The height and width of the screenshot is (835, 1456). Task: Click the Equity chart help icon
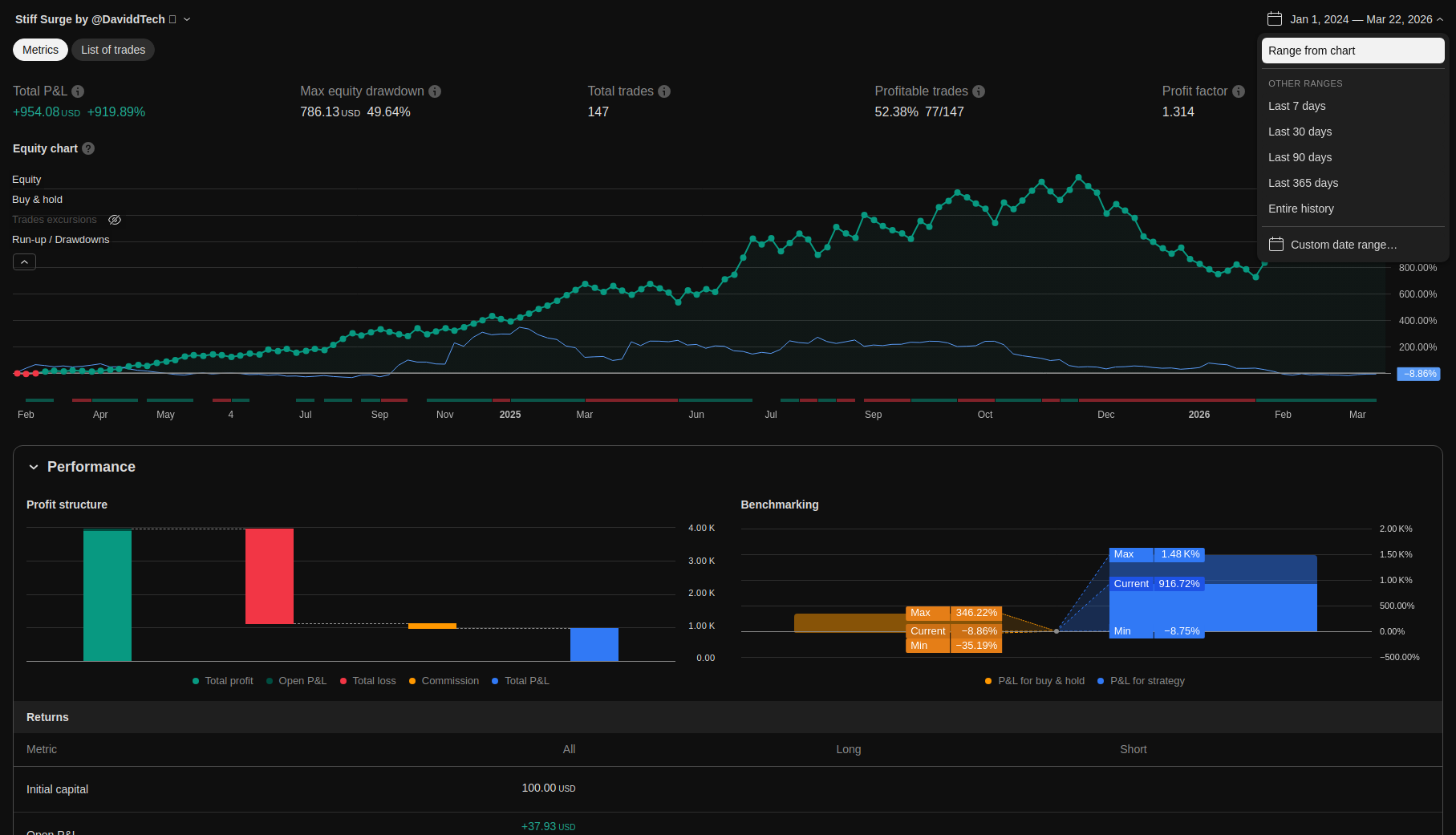[x=88, y=148]
